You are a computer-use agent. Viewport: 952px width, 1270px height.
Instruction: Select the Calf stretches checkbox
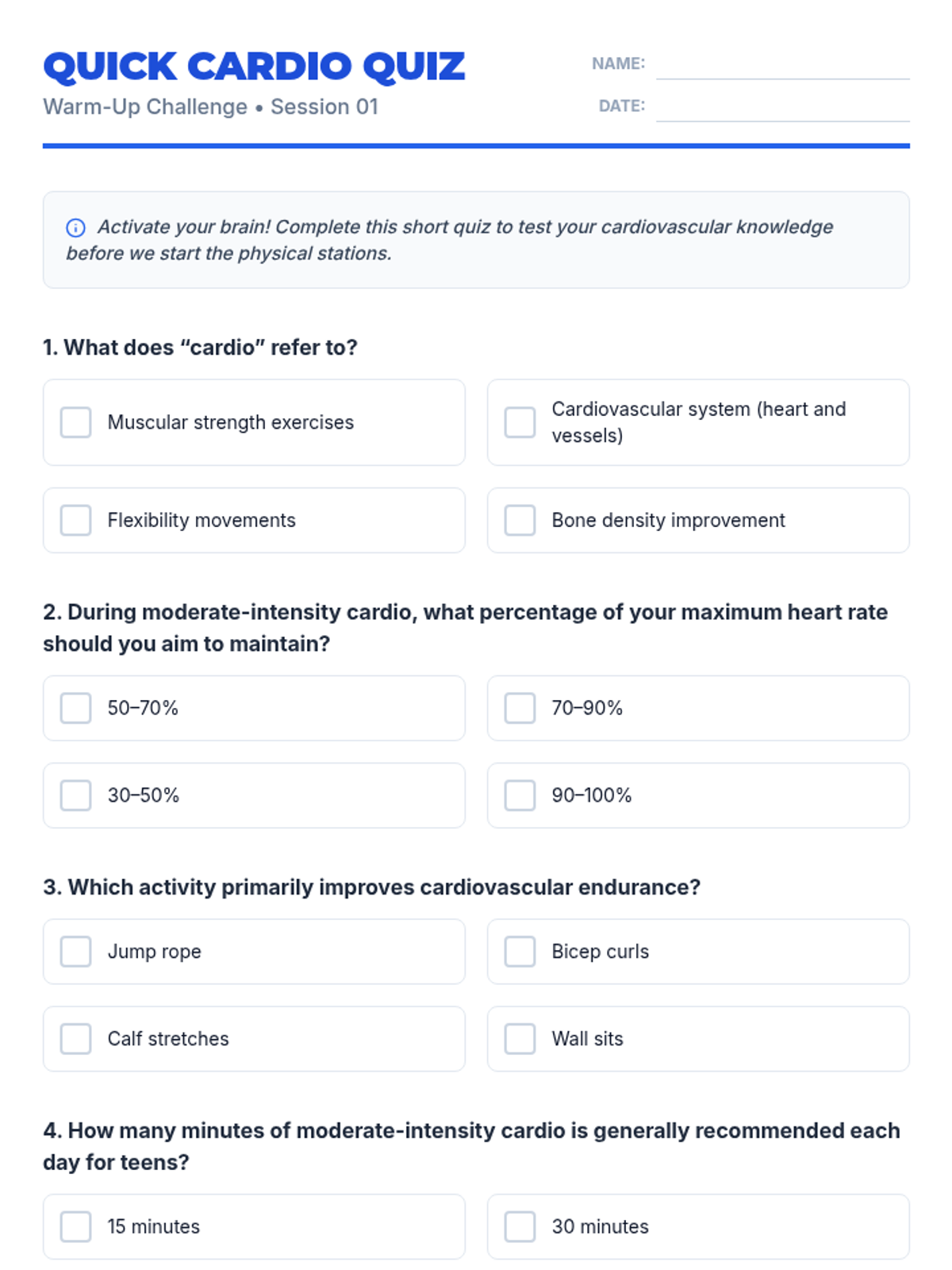coord(76,1039)
